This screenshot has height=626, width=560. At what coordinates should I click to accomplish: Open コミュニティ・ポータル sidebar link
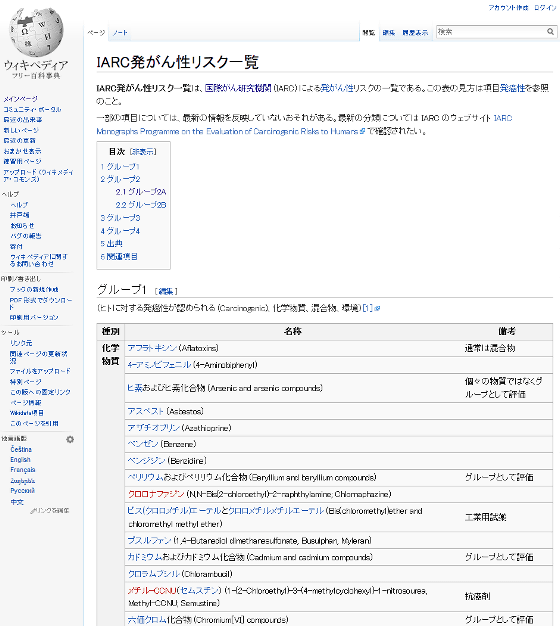click(32, 109)
